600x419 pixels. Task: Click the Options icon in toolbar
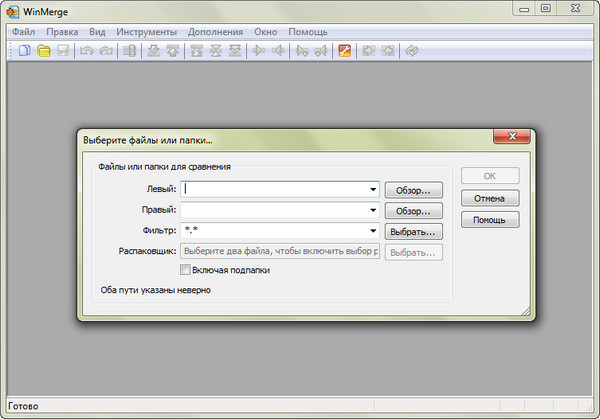coord(344,51)
